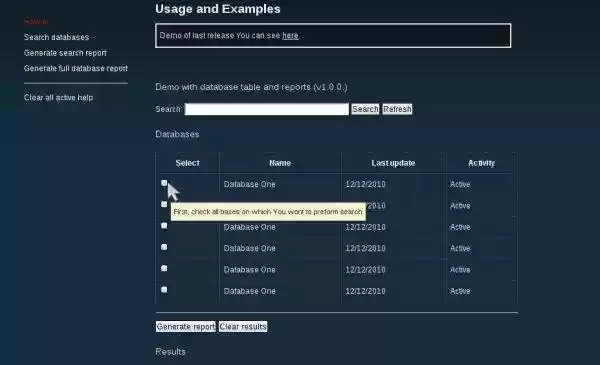Check the first database row's checkbox
600x365 pixels.
click(164, 183)
